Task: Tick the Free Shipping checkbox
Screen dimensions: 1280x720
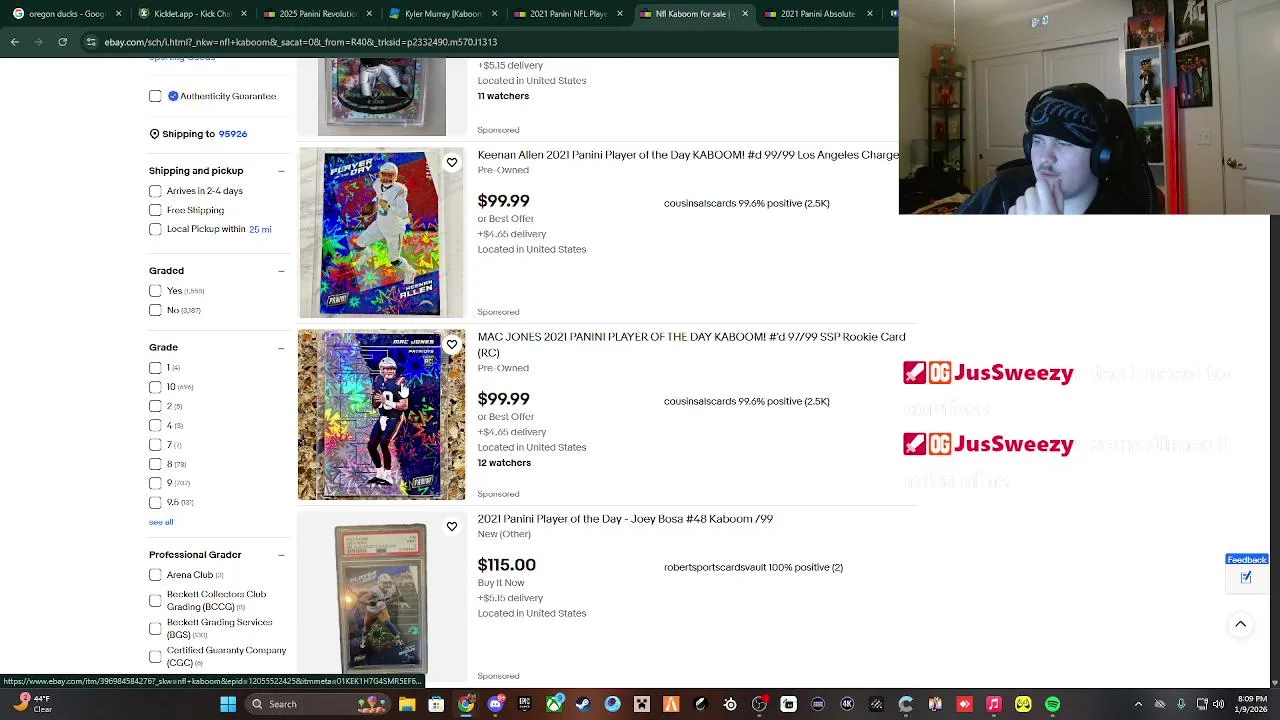Action: click(x=155, y=210)
